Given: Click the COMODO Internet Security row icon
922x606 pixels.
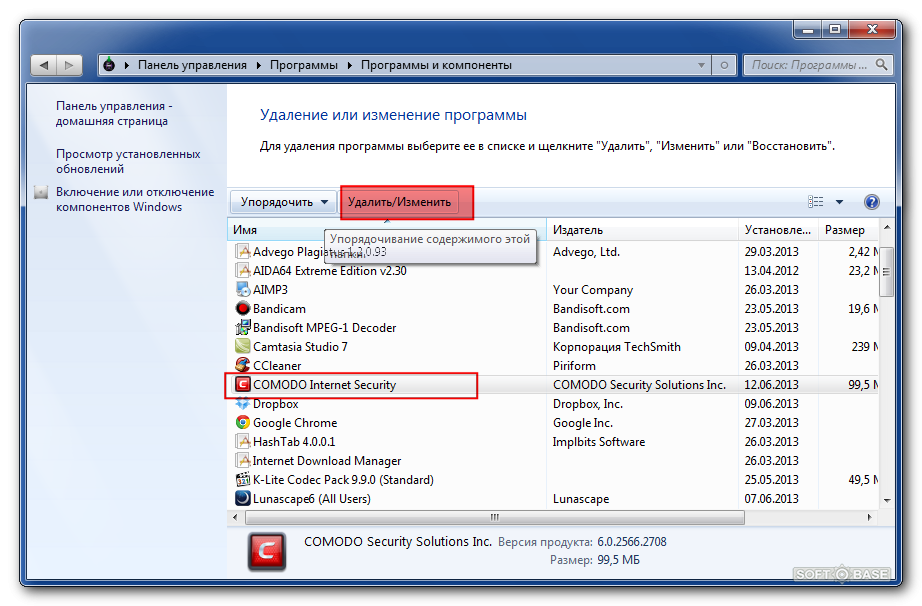Looking at the screenshot, I should 242,384.
